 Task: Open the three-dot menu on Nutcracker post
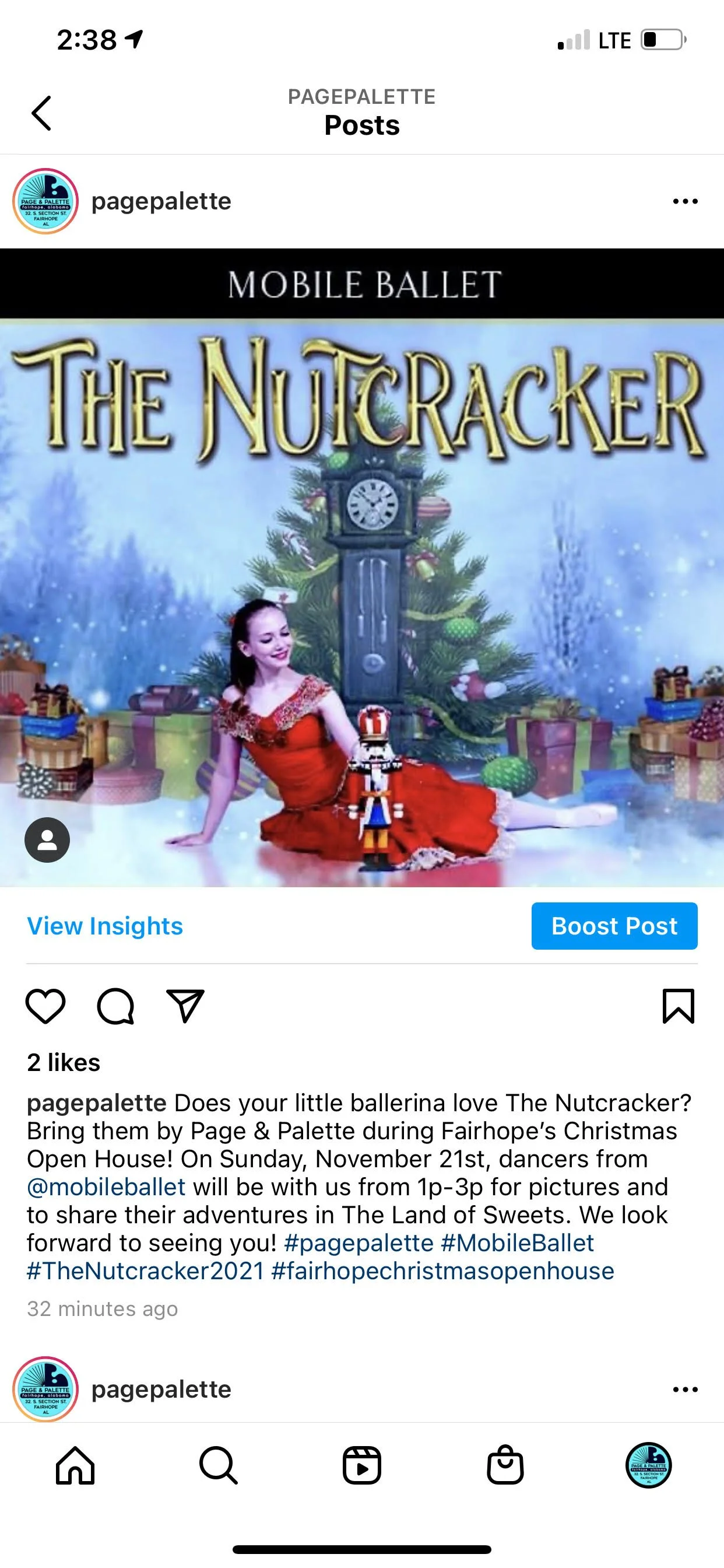pyautogui.click(x=685, y=201)
